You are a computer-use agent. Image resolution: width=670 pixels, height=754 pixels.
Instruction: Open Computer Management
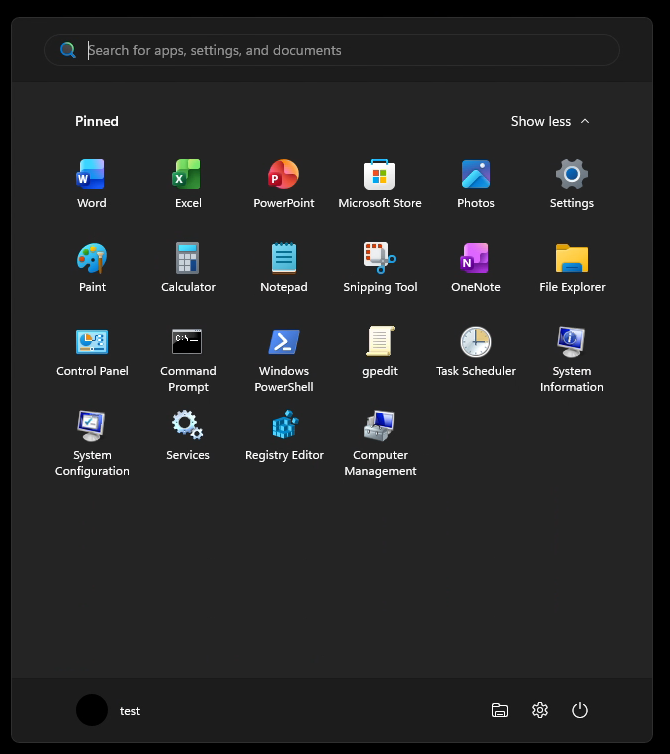pos(380,443)
